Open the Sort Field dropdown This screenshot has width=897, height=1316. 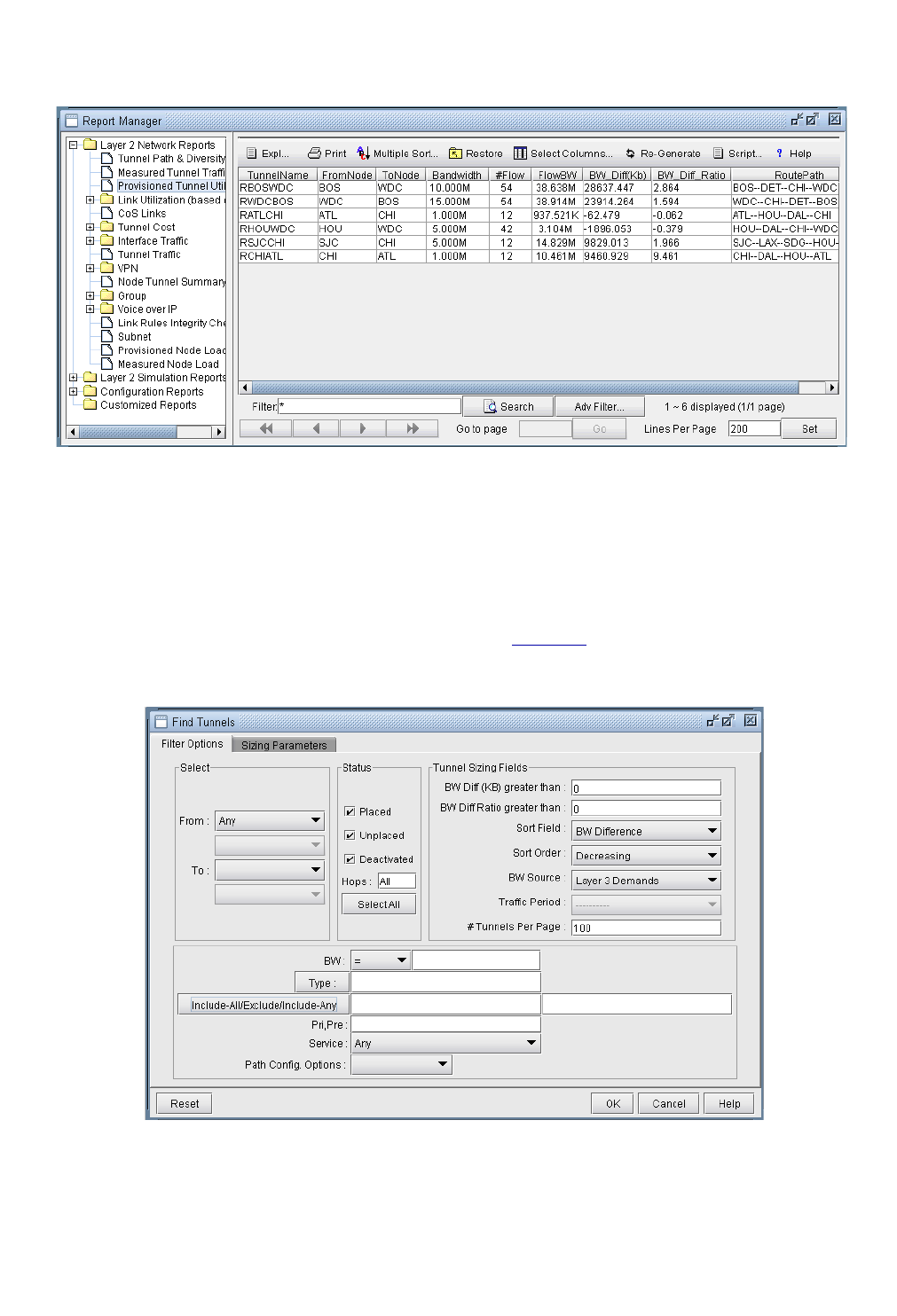(x=646, y=831)
